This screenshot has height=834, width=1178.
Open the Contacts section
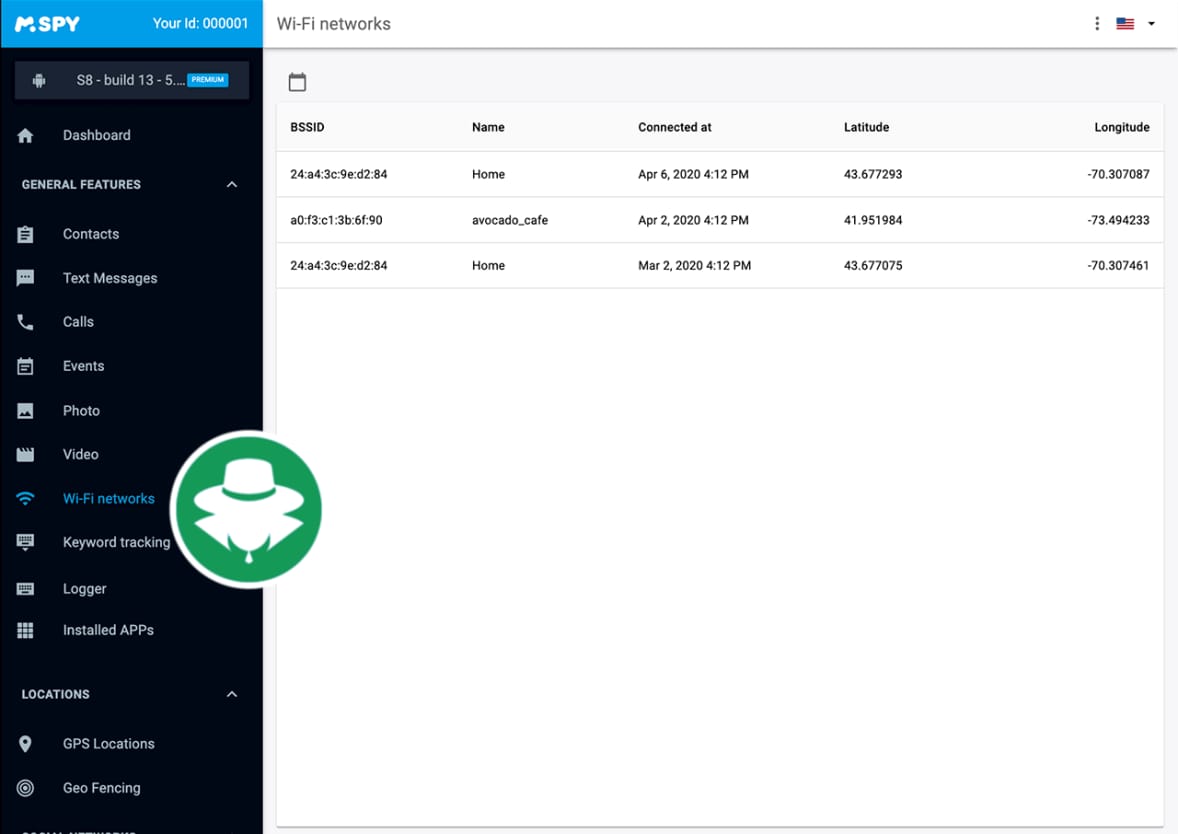coord(90,233)
